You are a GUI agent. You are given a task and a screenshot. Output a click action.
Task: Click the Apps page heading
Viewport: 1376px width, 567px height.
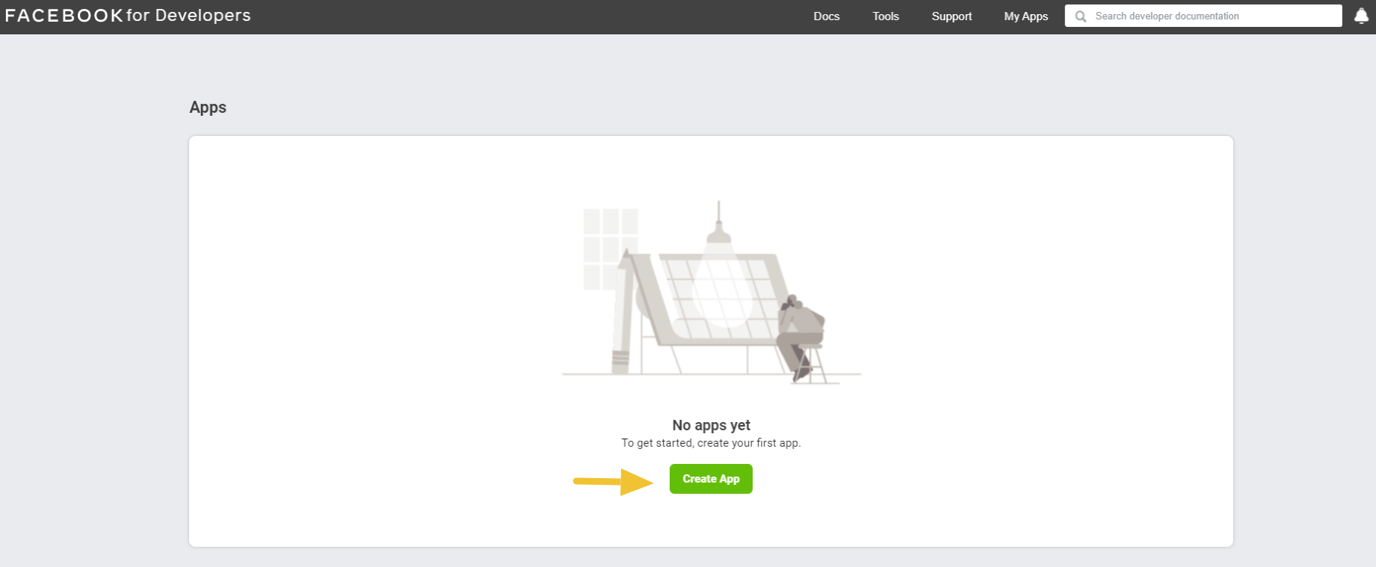(x=208, y=108)
